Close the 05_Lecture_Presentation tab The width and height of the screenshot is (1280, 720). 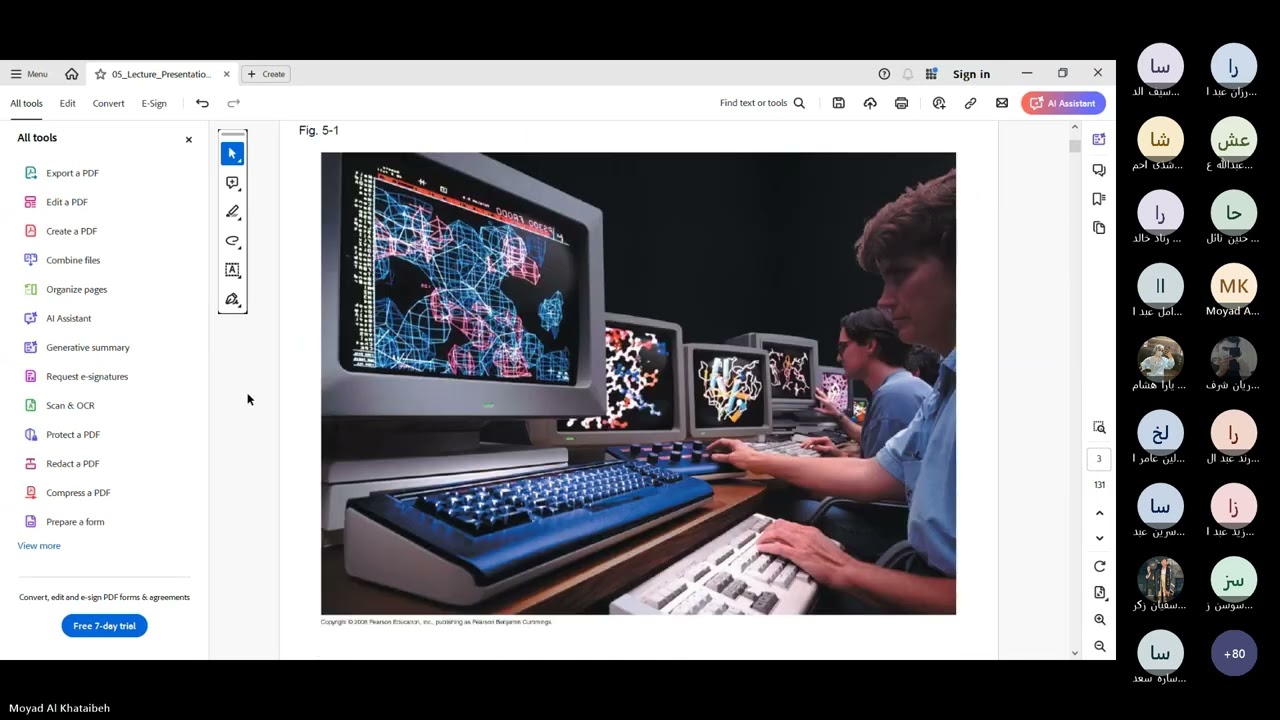click(x=226, y=74)
